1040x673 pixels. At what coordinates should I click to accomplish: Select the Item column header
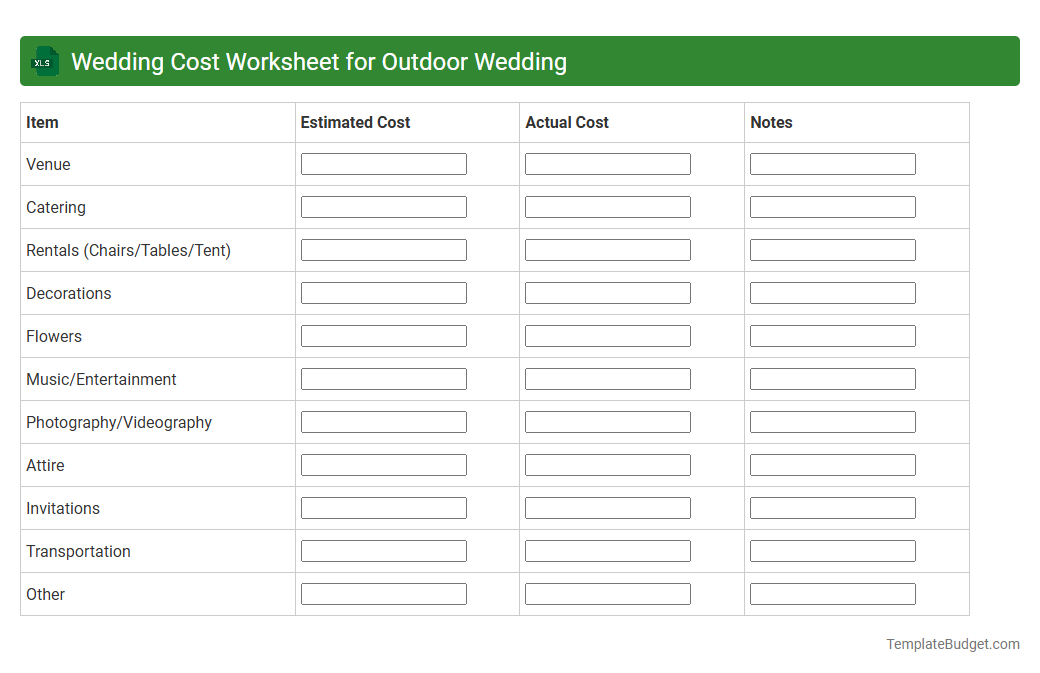41,122
